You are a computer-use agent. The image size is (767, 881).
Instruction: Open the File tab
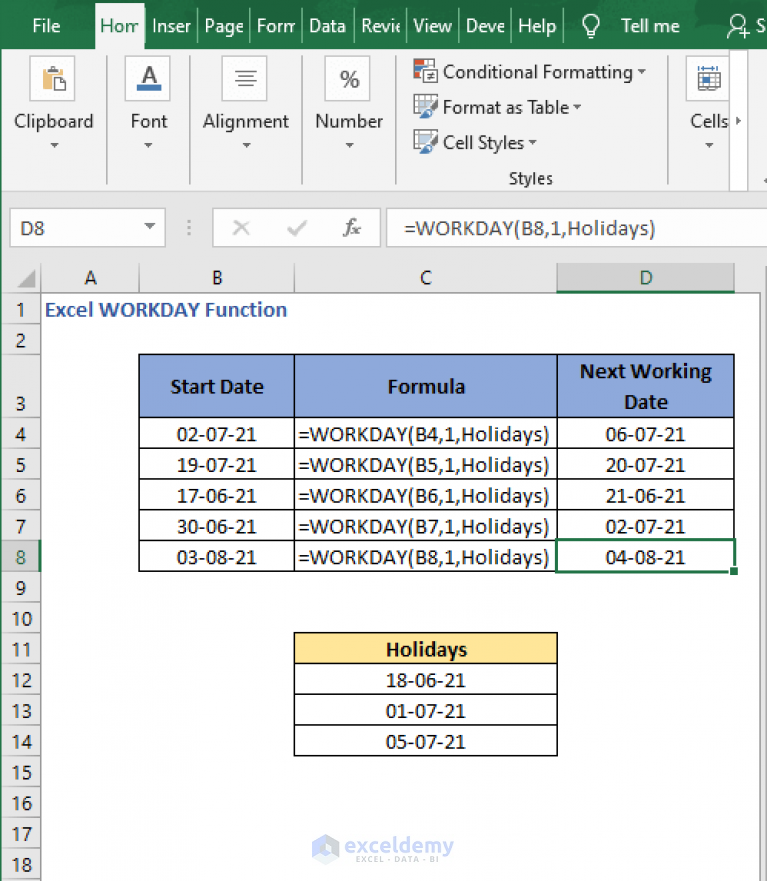pyautogui.click(x=46, y=26)
